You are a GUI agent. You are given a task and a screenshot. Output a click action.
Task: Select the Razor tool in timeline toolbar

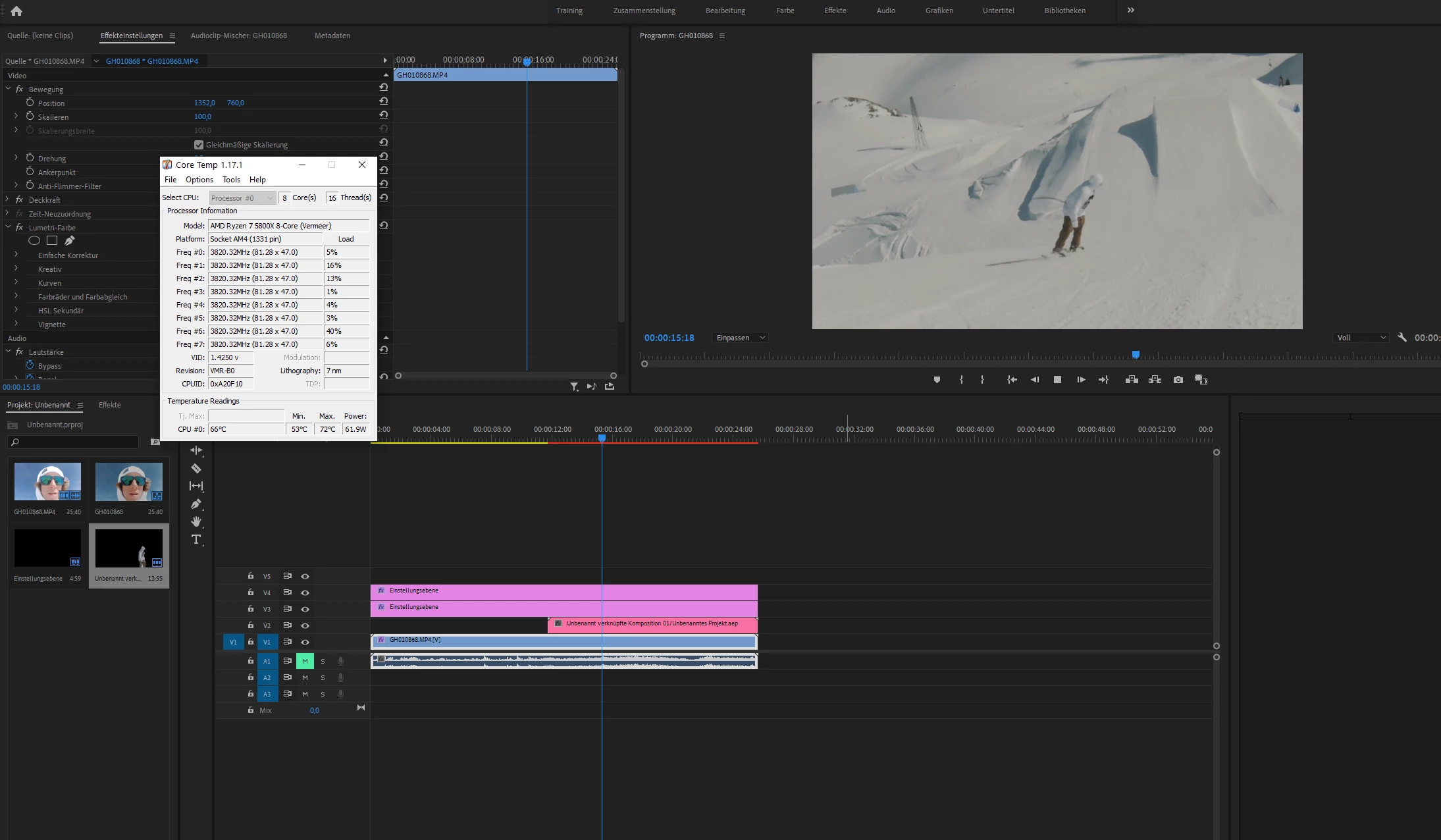tap(196, 469)
